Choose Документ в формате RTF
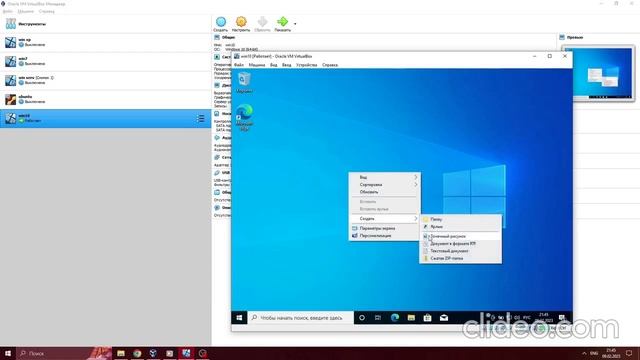640x360 pixels. (460, 244)
